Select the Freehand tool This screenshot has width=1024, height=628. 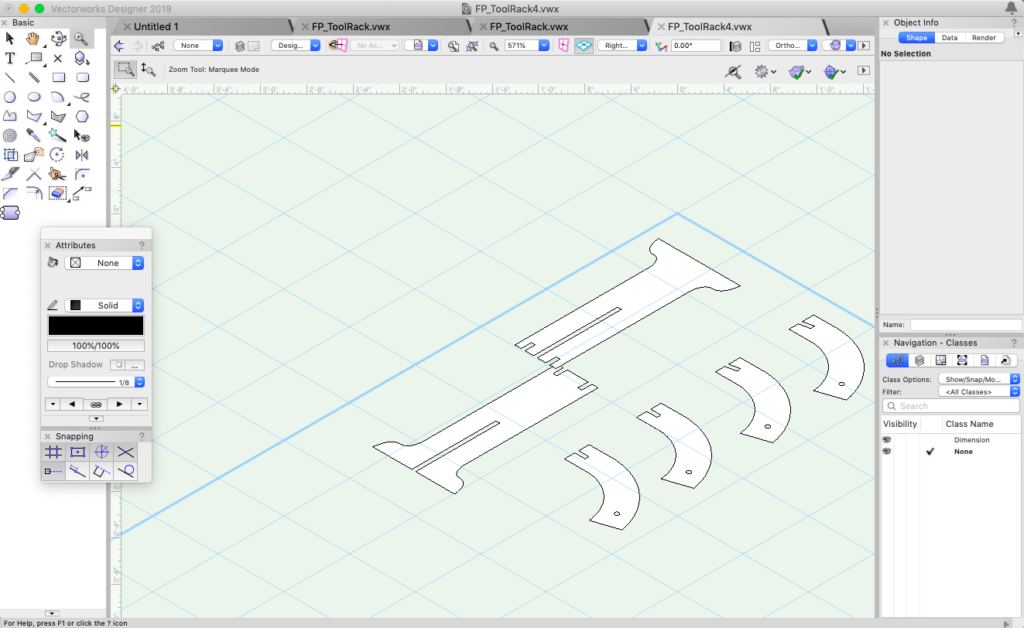[82, 97]
